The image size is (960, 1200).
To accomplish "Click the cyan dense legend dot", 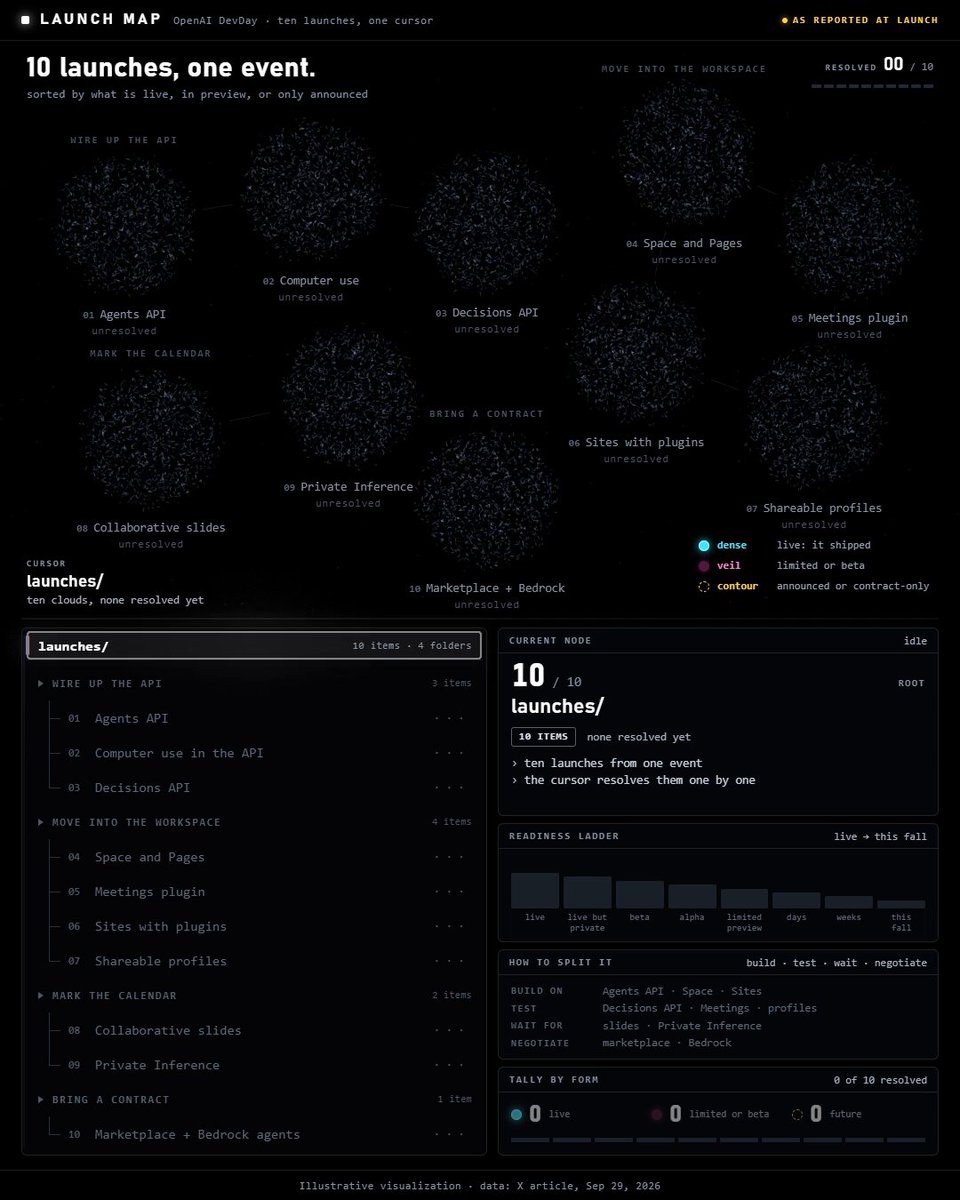I will click(704, 545).
